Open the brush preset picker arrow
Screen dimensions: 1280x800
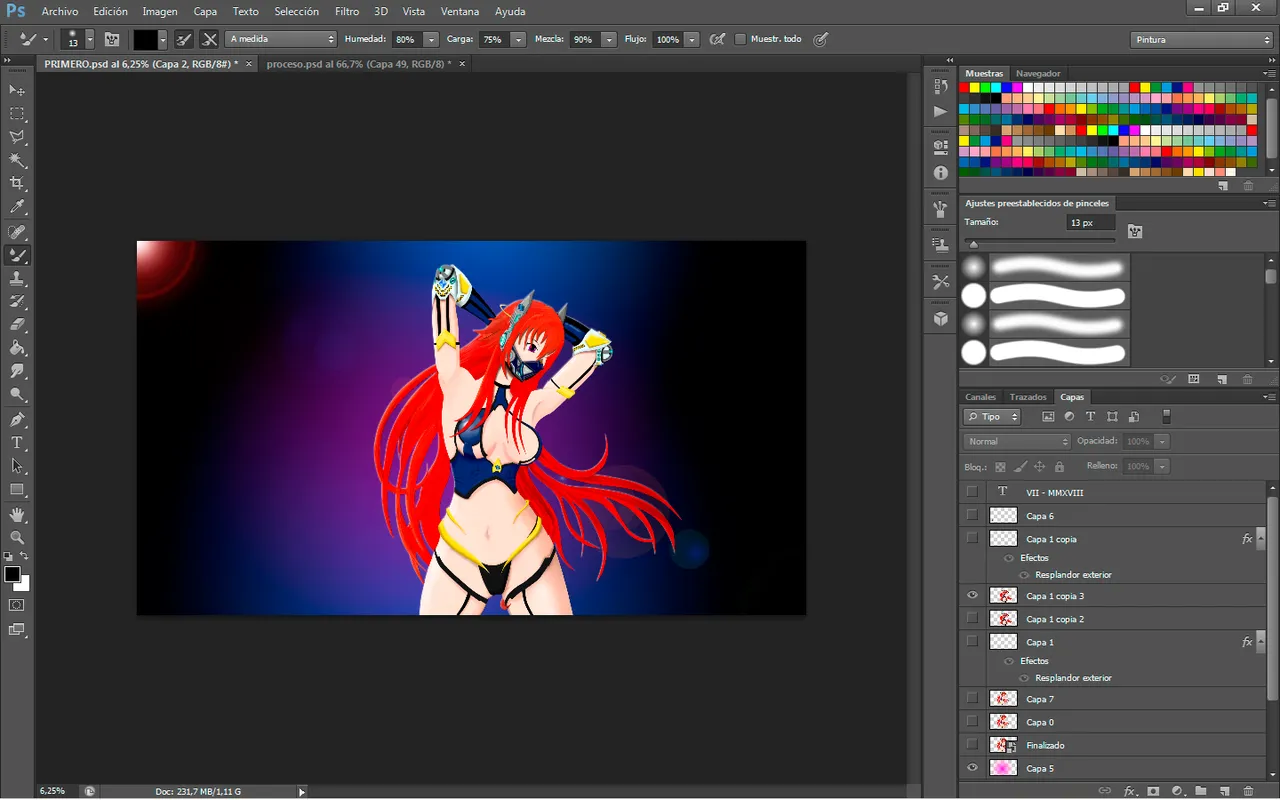coord(90,39)
